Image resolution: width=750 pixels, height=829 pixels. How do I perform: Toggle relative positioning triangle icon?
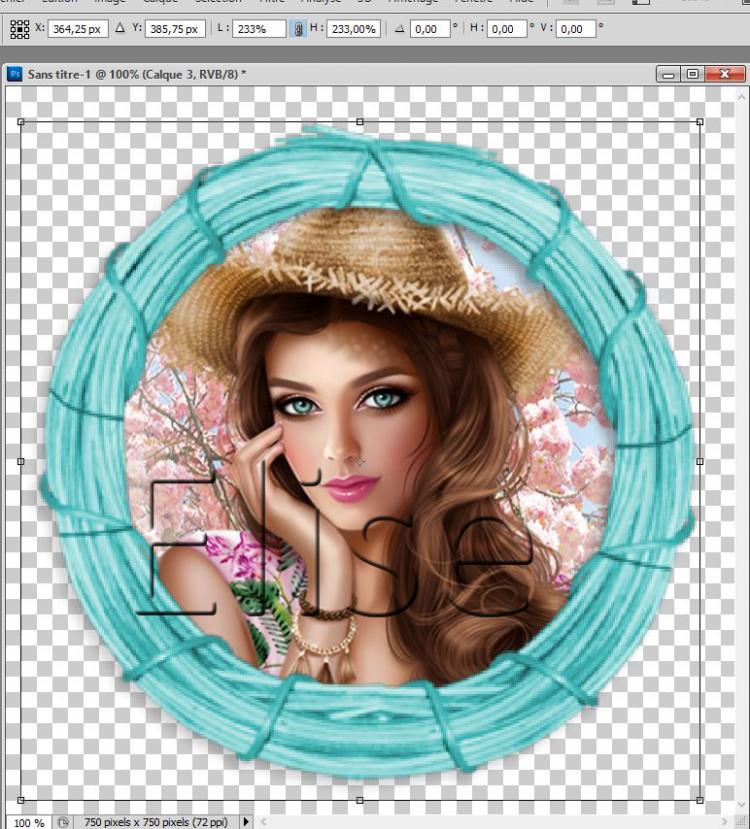coord(121,29)
